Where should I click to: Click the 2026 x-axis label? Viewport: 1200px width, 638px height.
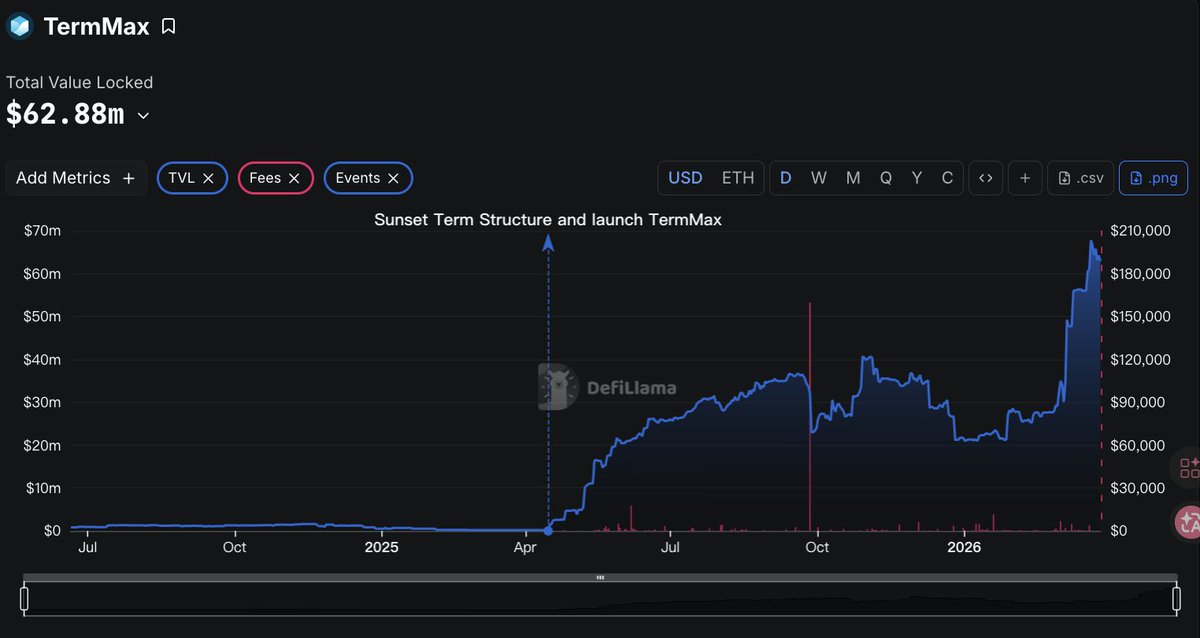coord(964,547)
